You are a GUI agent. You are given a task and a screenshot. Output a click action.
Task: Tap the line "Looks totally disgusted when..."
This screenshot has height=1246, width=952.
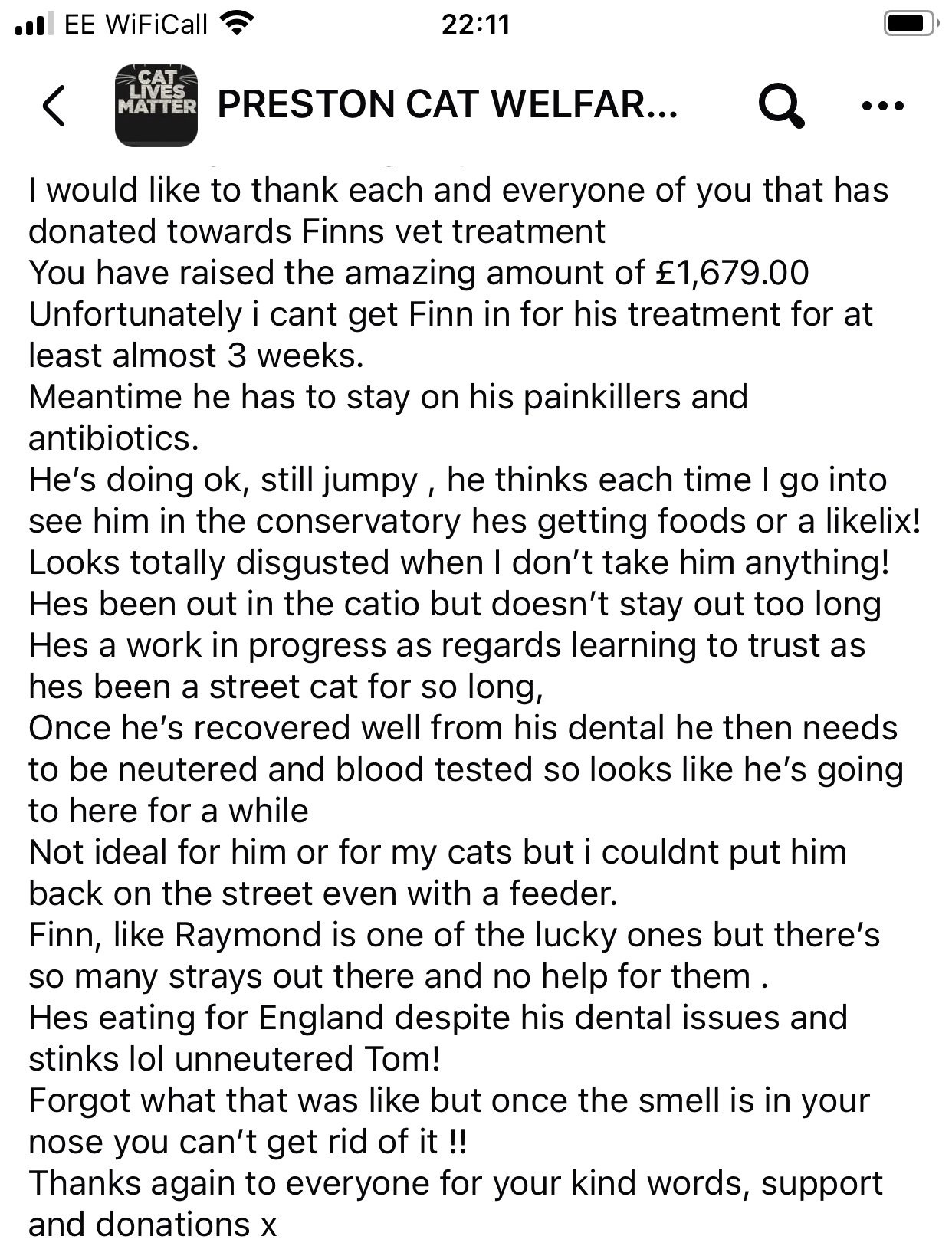(459, 562)
